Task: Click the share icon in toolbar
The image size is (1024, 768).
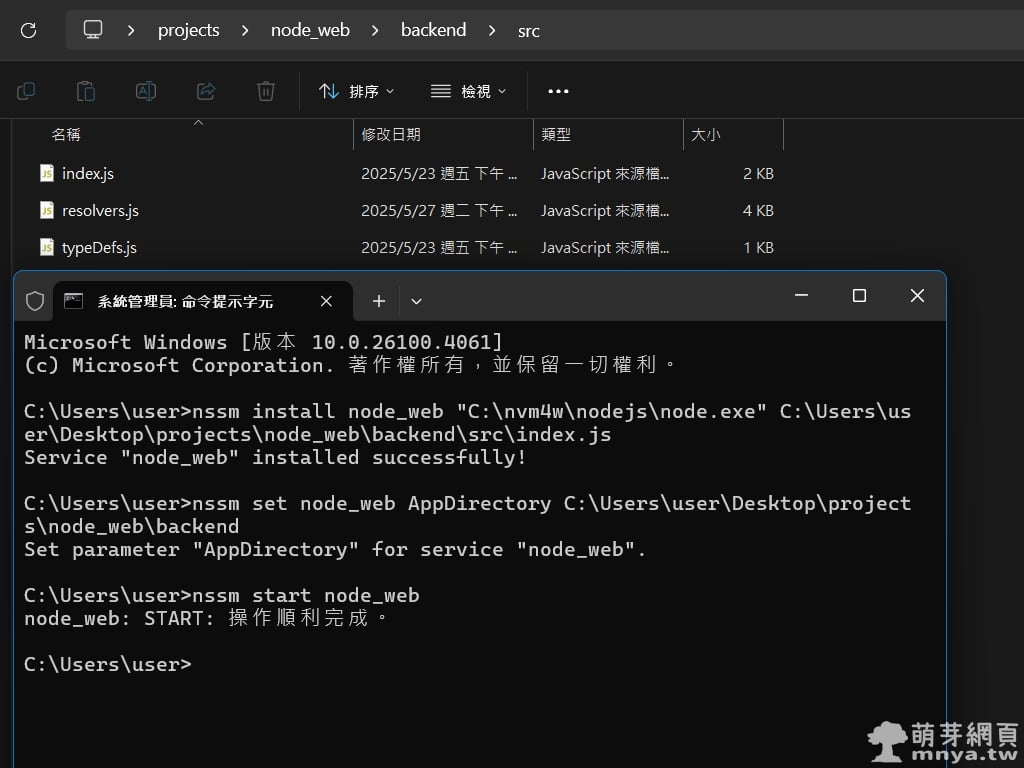Action: coord(206,91)
